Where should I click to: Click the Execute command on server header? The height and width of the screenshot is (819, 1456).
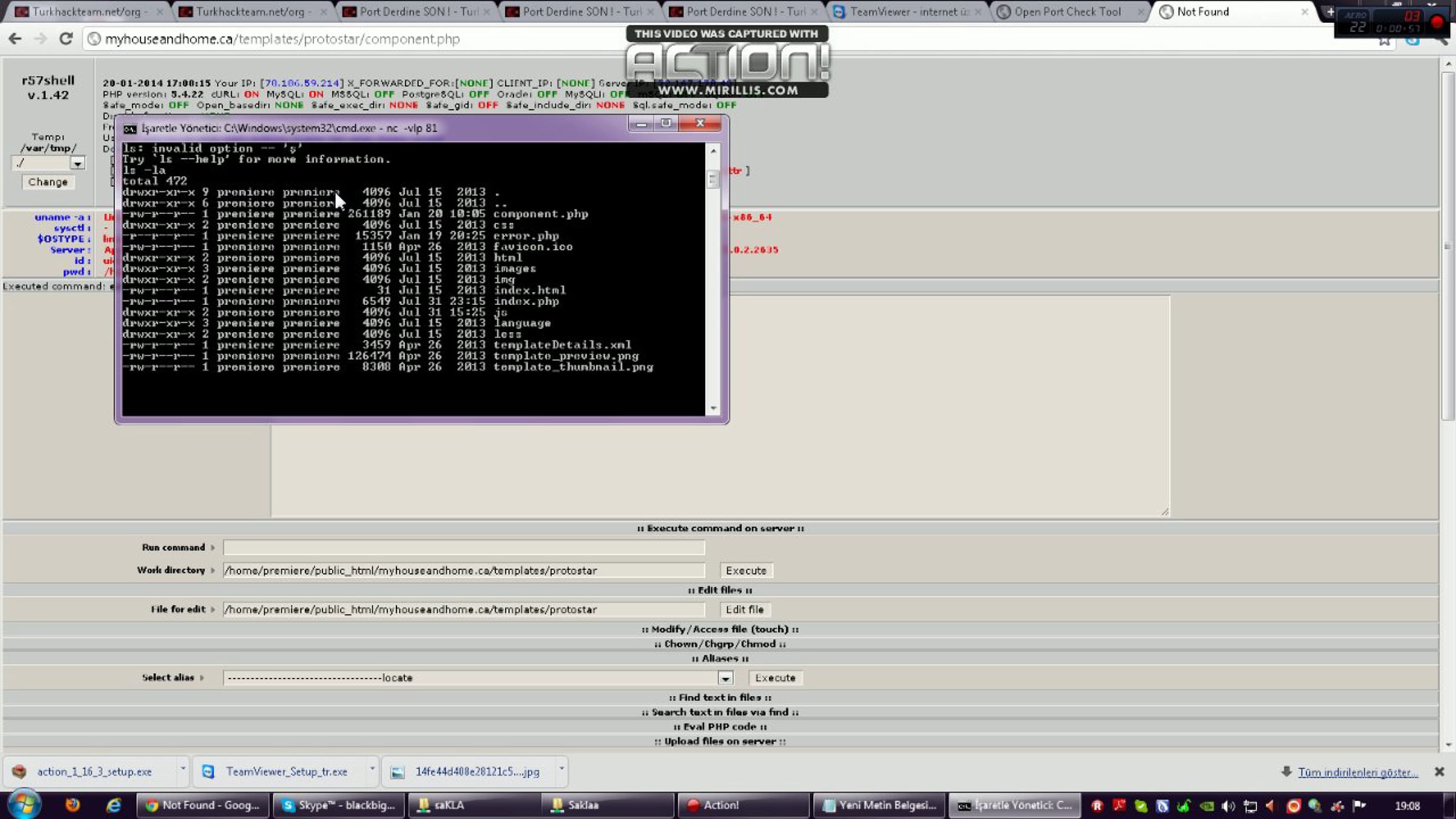tap(720, 528)
